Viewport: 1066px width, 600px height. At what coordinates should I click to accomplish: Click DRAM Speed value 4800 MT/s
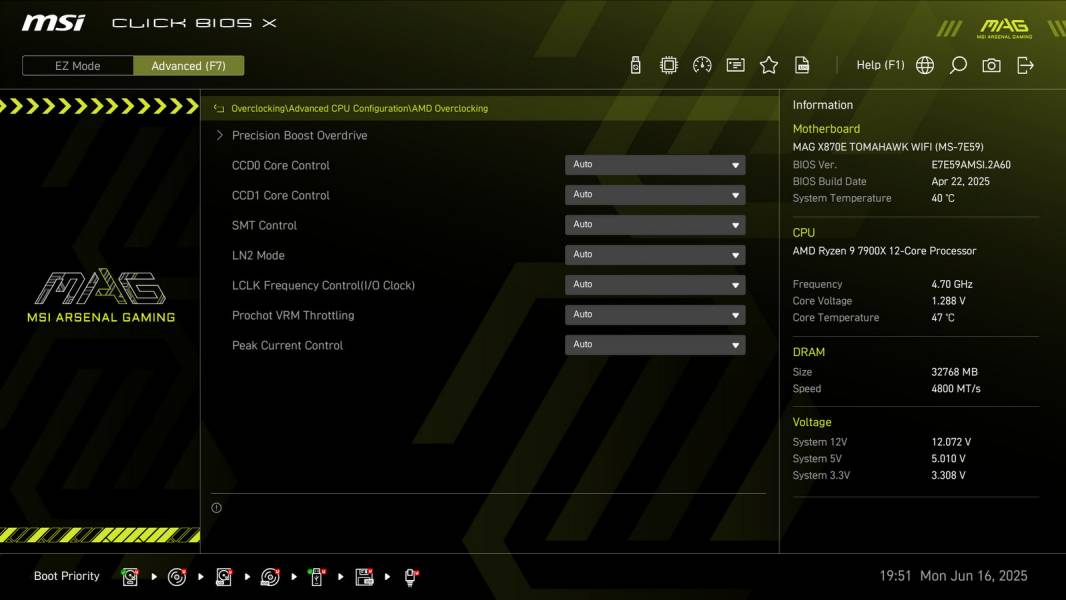tap(956, 389)
